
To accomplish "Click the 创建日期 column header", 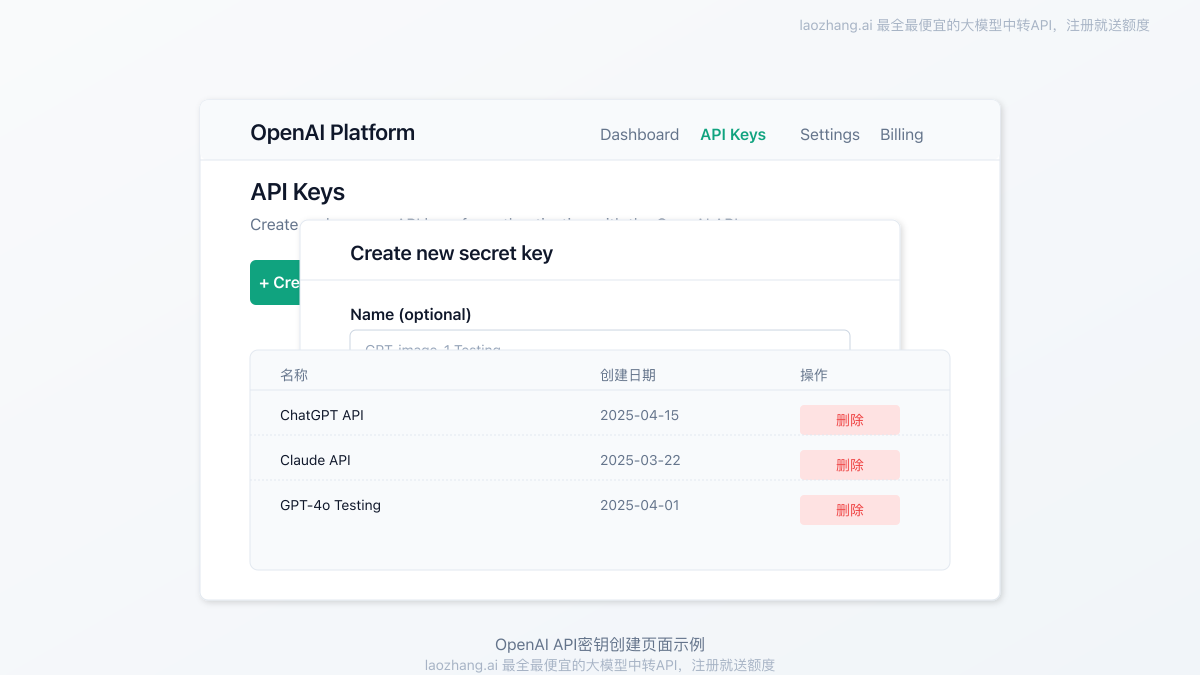I will (628, 375).
